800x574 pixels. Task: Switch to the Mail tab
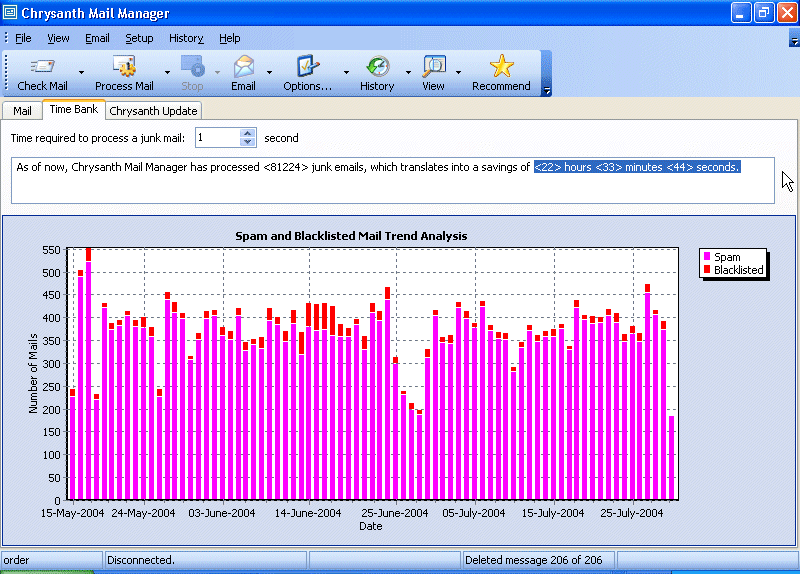coord(22,111)
